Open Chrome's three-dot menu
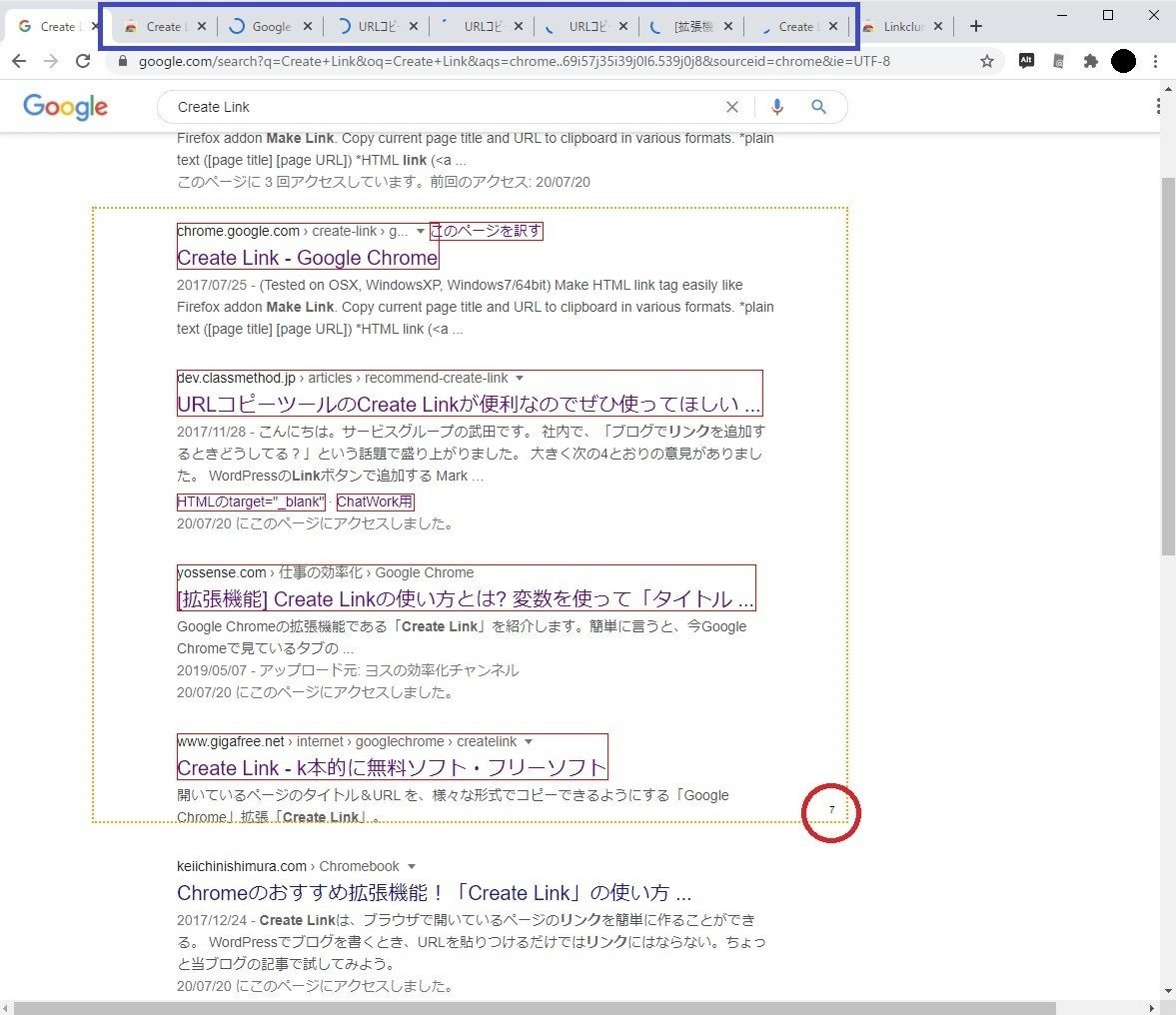Viewport: 1176px width, 1015px height. (x=1156, y=62)
